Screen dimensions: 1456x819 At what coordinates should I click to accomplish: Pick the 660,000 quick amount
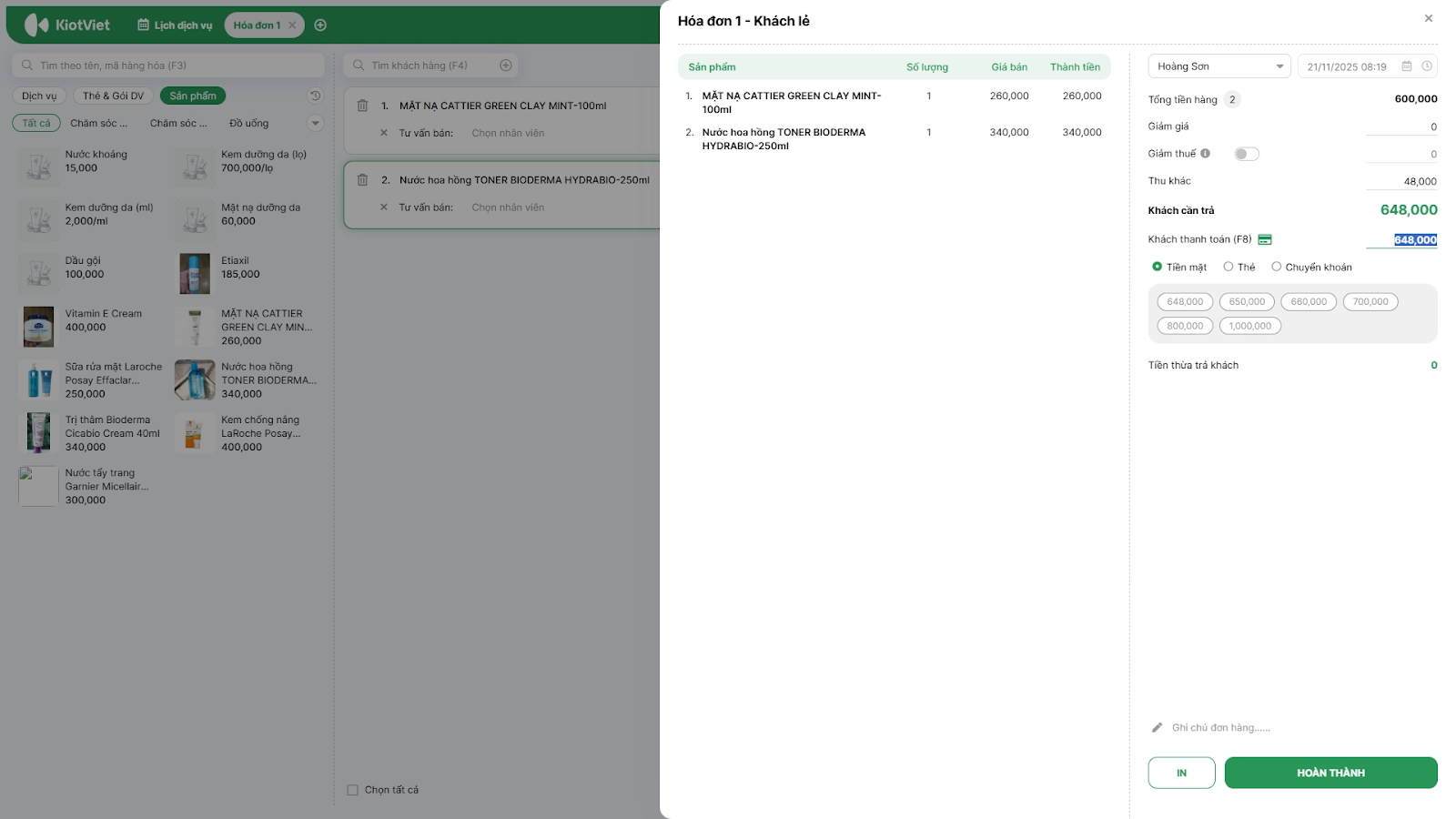pos(1309,302)
